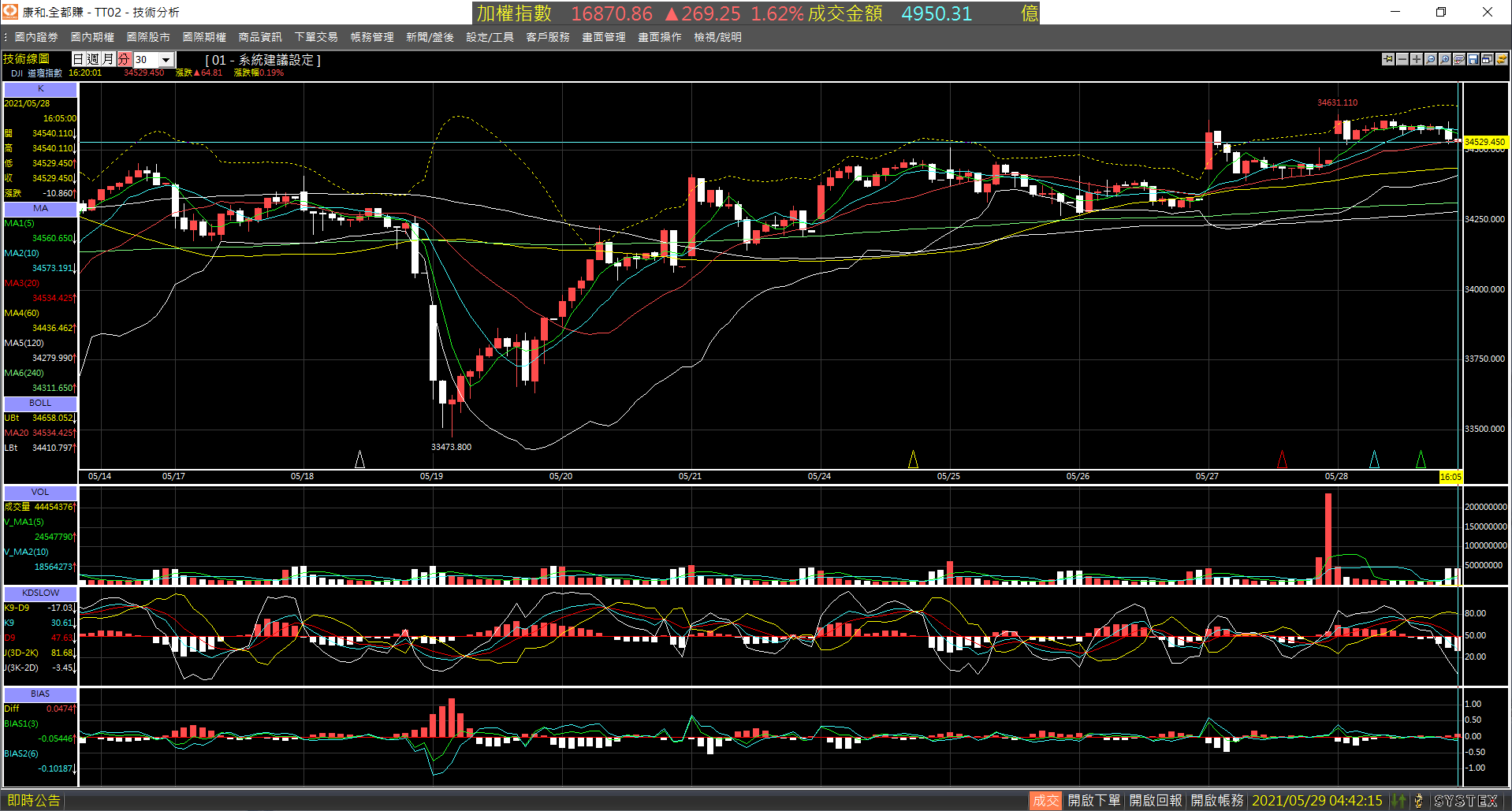Screen dimensions: 1512x811
Task: Click the yellow 16:05 time axis tag
Action: (x=1451, y=477)
